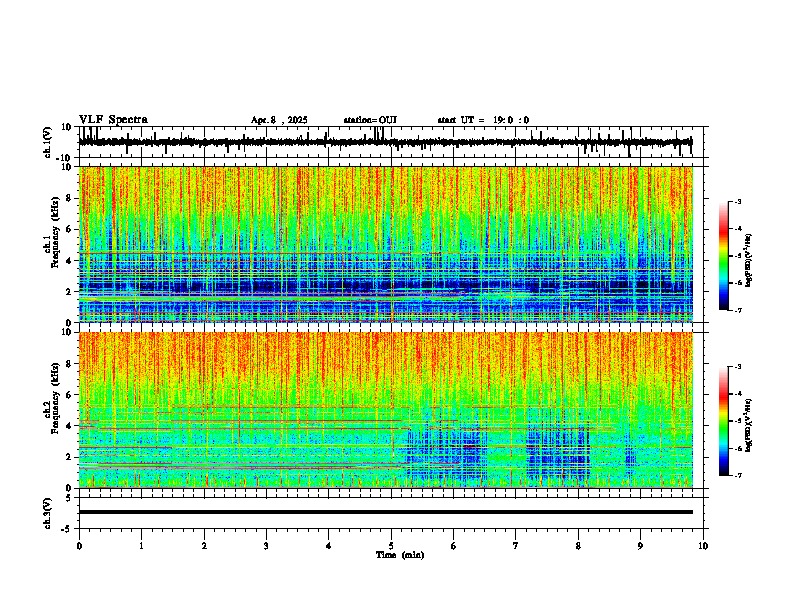Click the date text "Apr. 8 , 2025"
The height and width of the screenshot is (612, 792).
click(x=279, y=120)
